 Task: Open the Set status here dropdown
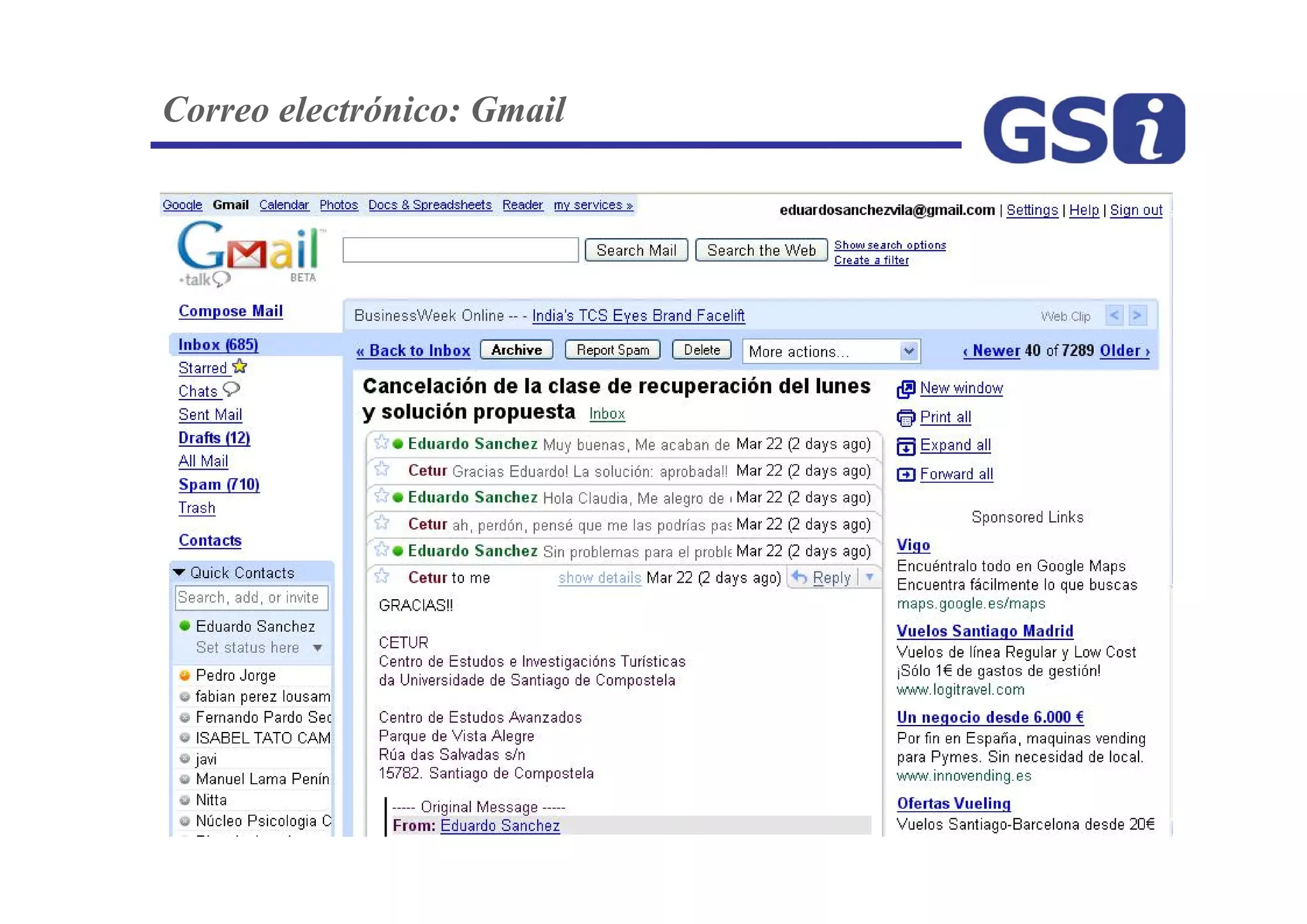(x=317, y=648)
